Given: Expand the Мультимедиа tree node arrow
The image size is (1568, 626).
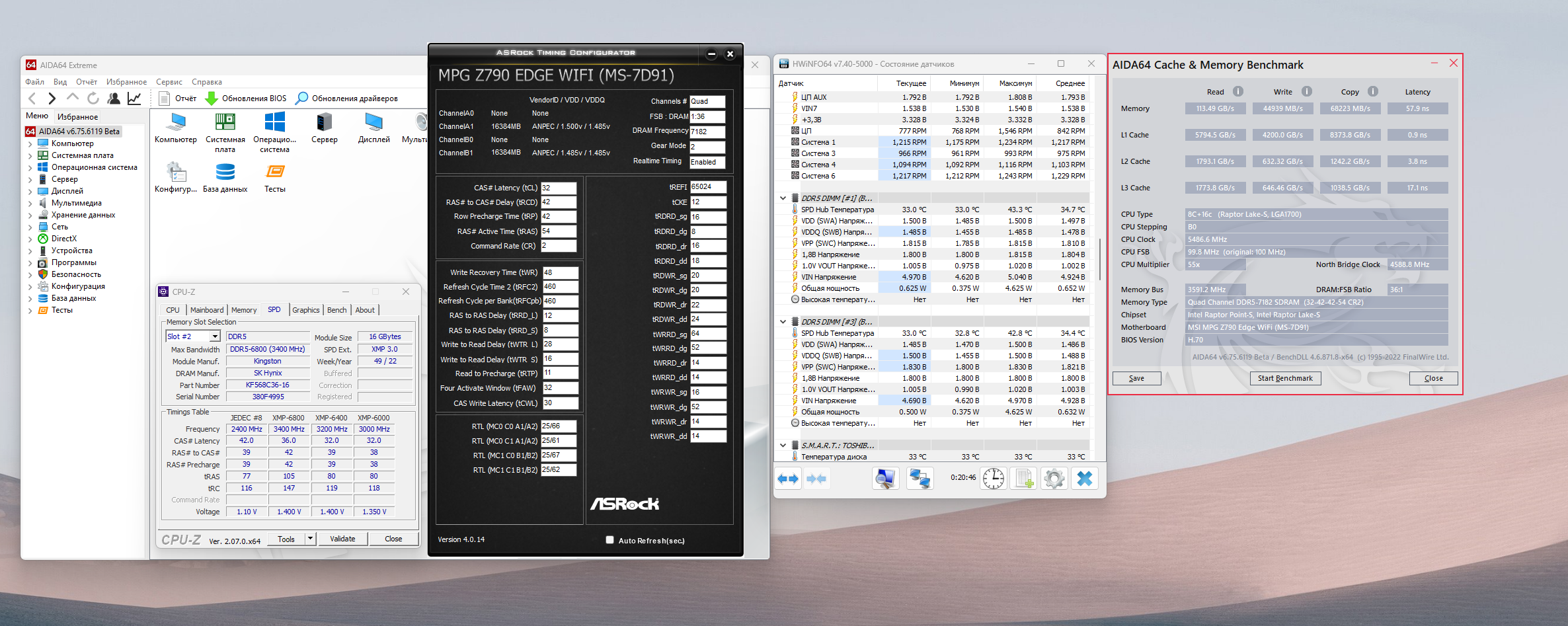Looking at the screenshot, I should tap(30, 204).
